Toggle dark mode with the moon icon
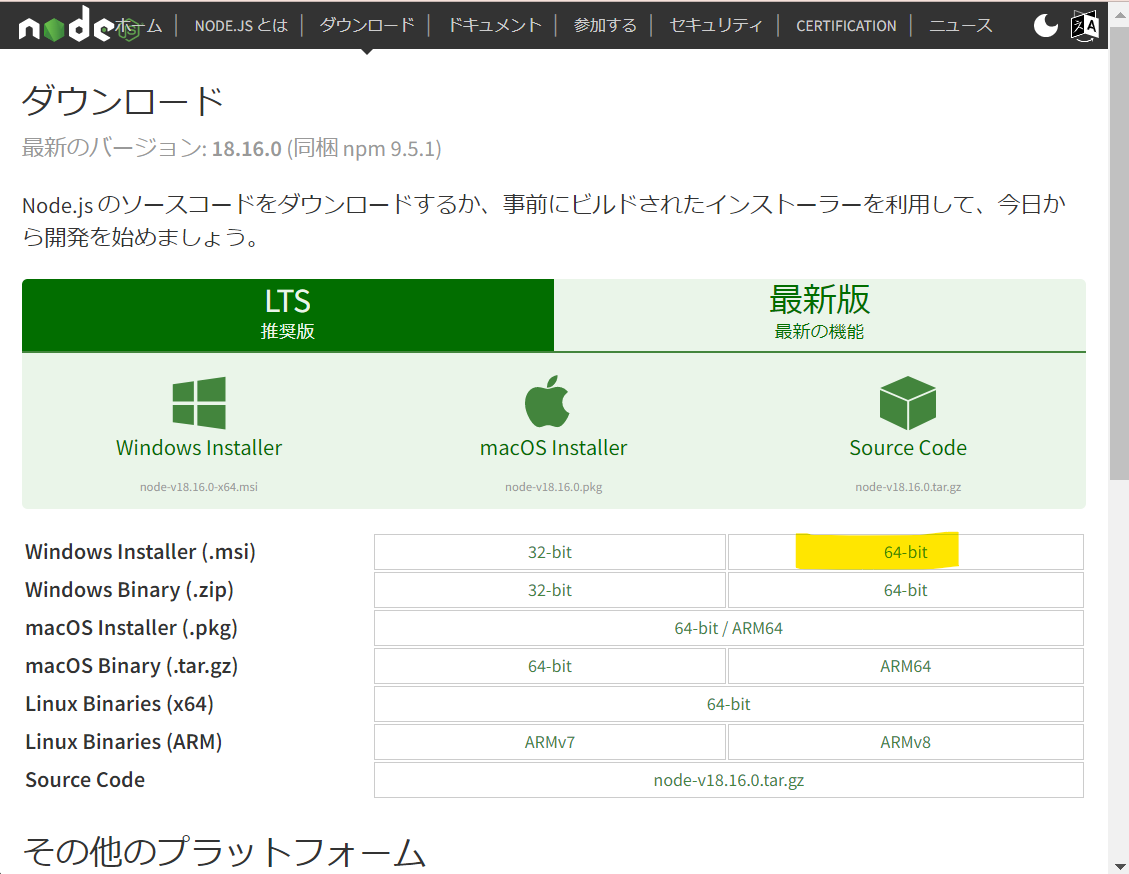 1044,25
